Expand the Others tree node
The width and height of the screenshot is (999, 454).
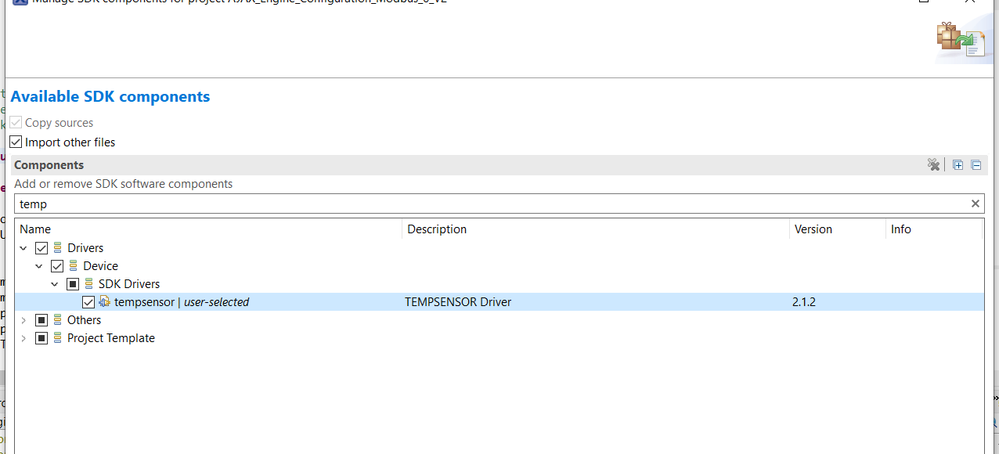coord(24,320)
